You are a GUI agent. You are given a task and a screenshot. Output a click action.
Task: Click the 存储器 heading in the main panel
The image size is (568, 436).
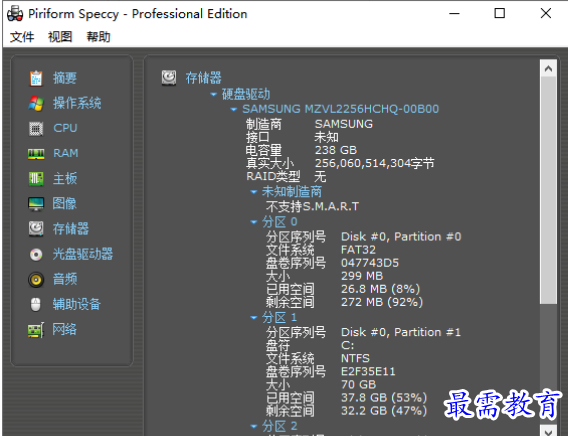(x=203, y=78)
